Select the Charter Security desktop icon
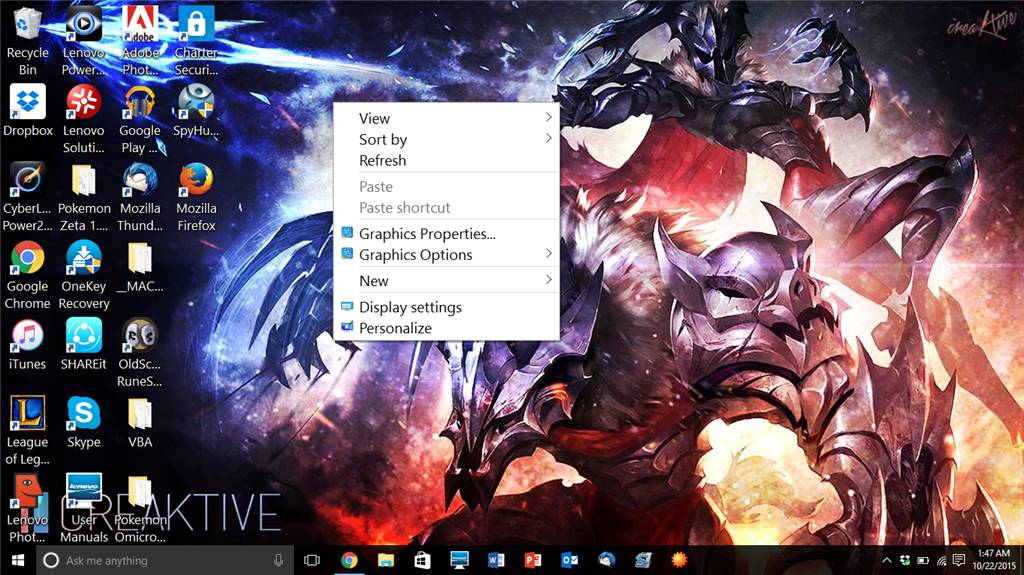This screenshot has height=575, width=1024. (196, 41)
